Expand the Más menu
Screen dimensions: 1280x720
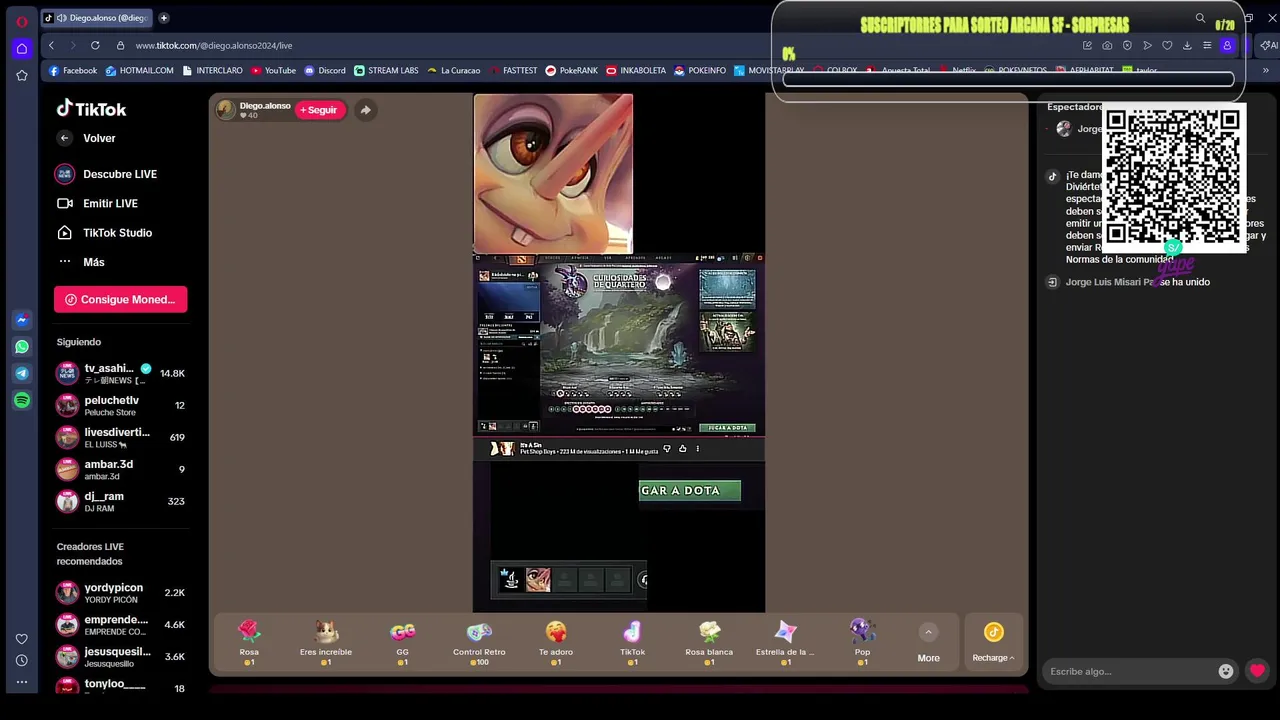[80, 262]
